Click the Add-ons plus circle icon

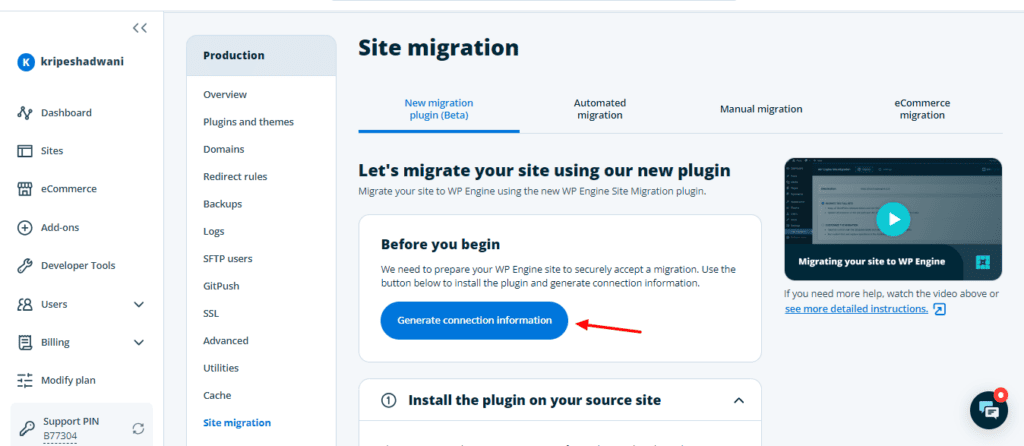pyautogui.click(x=24, y=228)
